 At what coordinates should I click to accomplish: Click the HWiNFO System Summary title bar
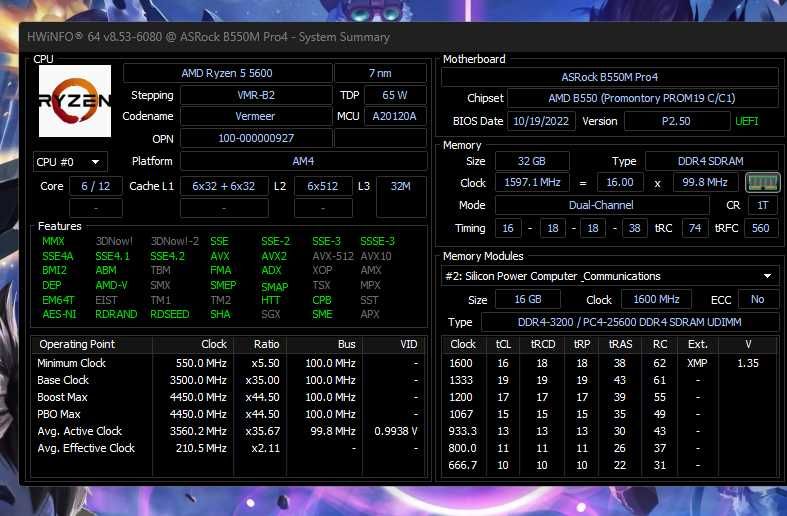point(403,37)
